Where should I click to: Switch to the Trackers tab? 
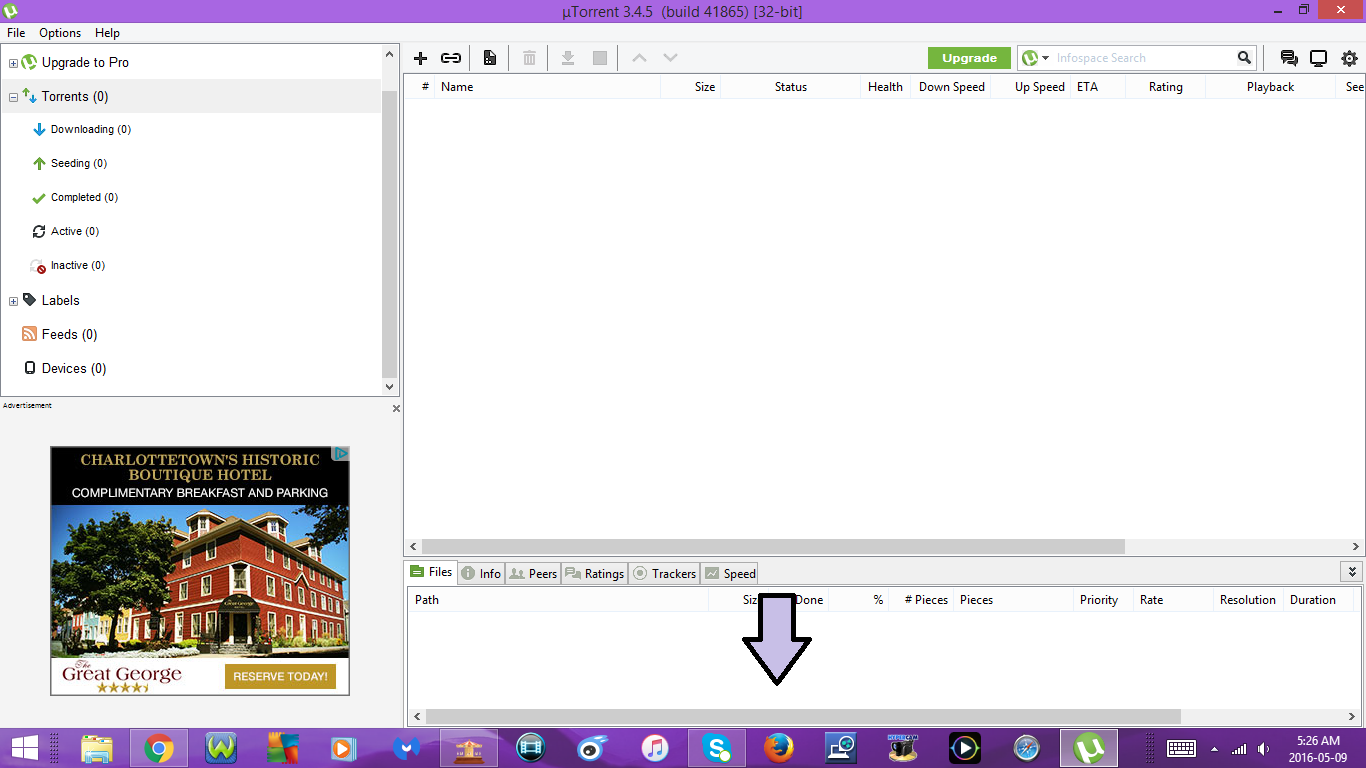click(664, 573)
